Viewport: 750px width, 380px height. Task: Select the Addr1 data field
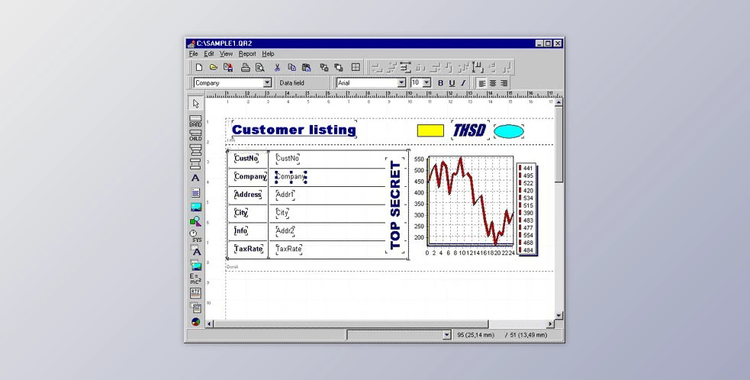[x=285, y=195]
